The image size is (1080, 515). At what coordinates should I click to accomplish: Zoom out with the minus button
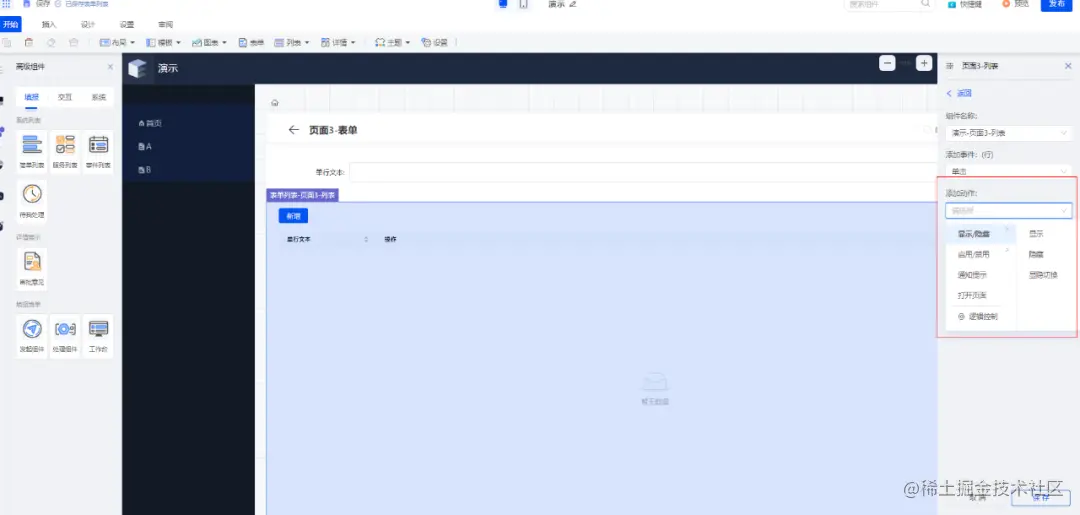tap(887, 63)
